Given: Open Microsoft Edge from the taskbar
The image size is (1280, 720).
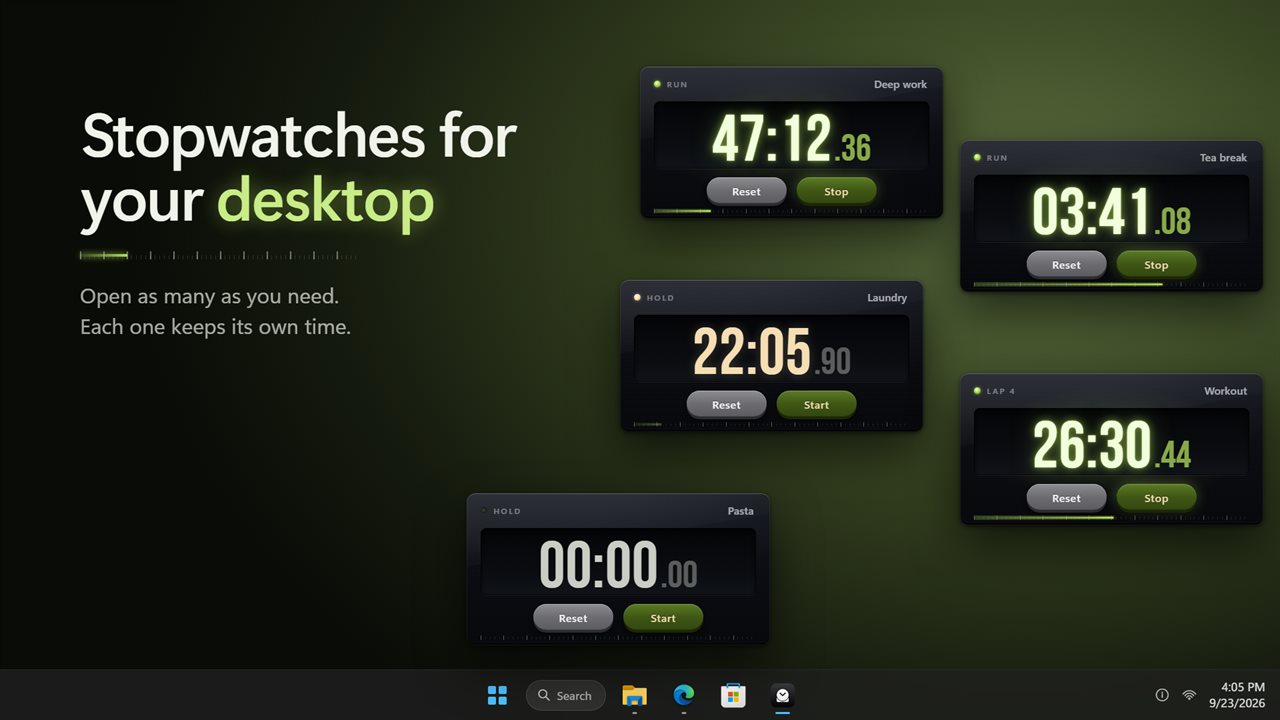Looking at the screenshot, I should (684, 695).
